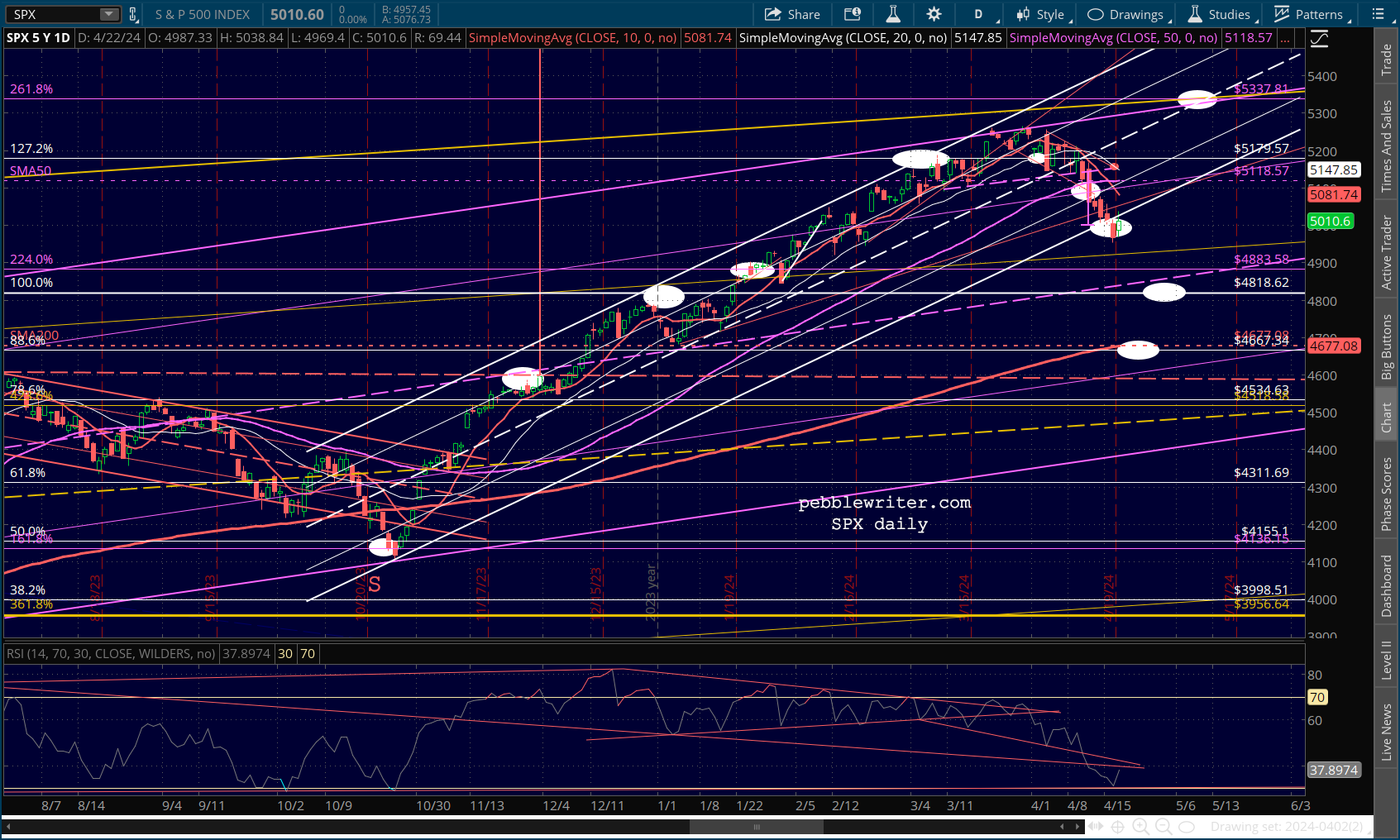Click the pan crosshair icon below chart
Screen dimensions: 1400x840
pyautogui.click(x=1117, y=827)
